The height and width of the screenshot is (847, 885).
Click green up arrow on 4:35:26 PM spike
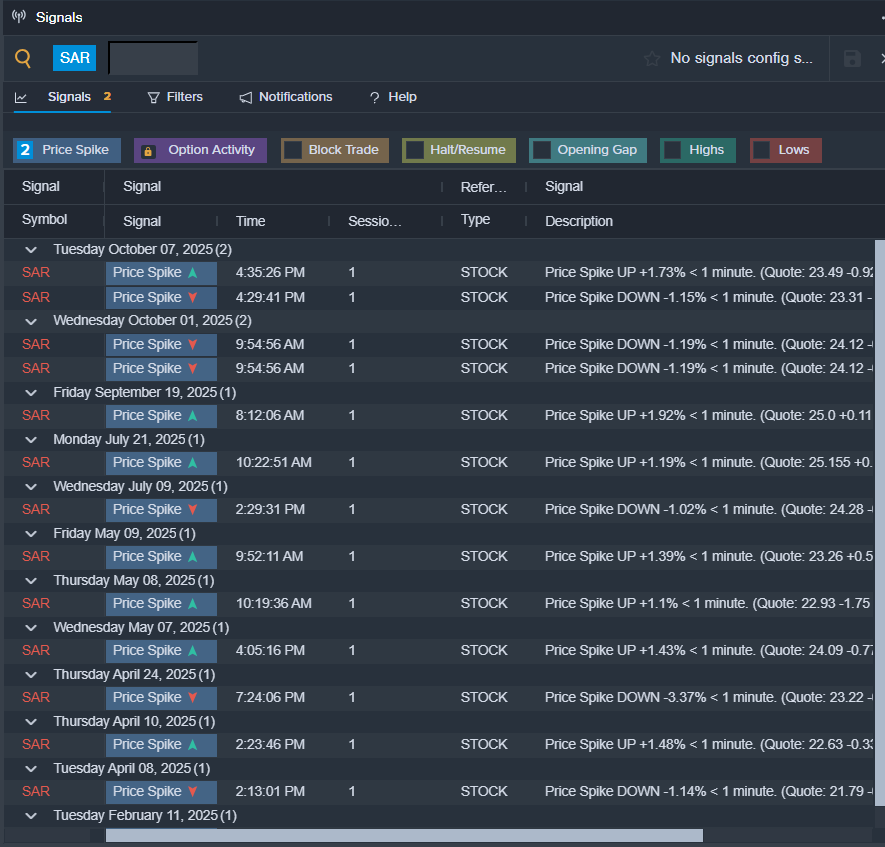[x=193, y=273]
